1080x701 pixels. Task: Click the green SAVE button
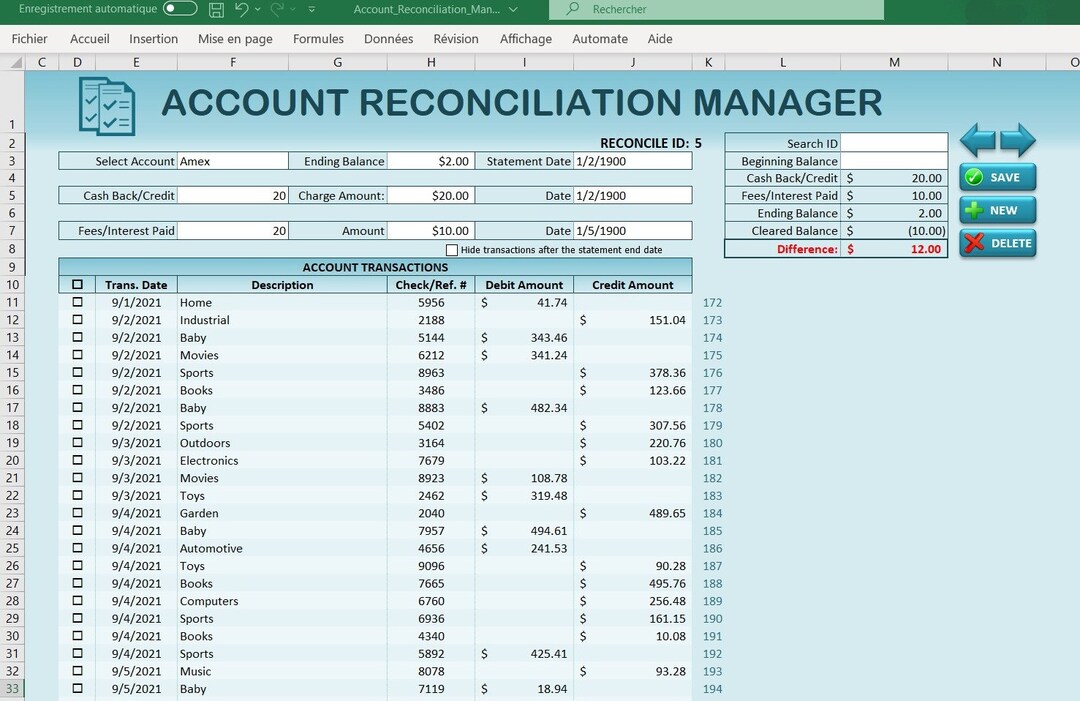997,178
